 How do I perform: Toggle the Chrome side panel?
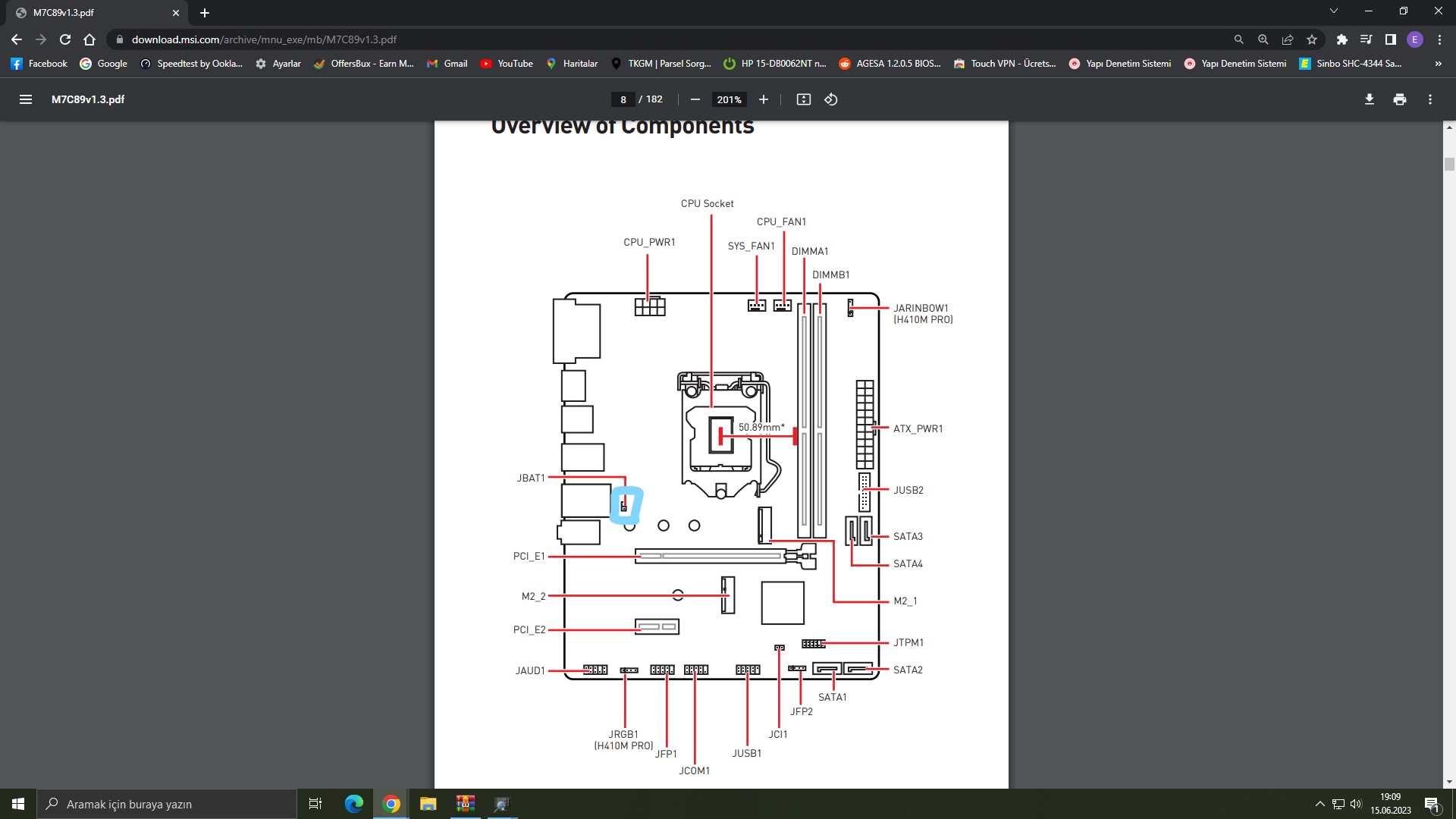[x=1391, y=39]
